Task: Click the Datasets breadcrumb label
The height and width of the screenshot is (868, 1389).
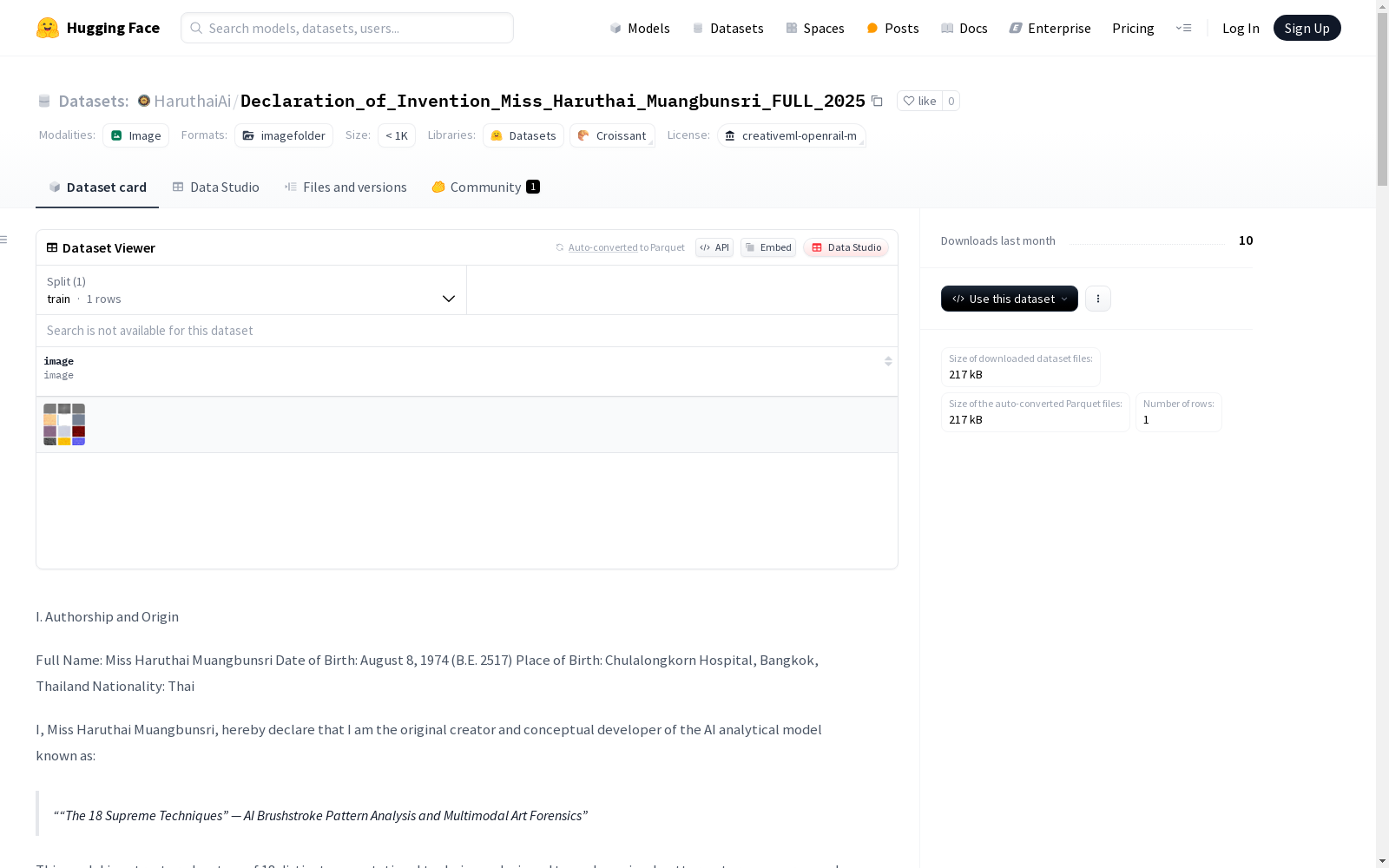Action: (x=93, y=101)
